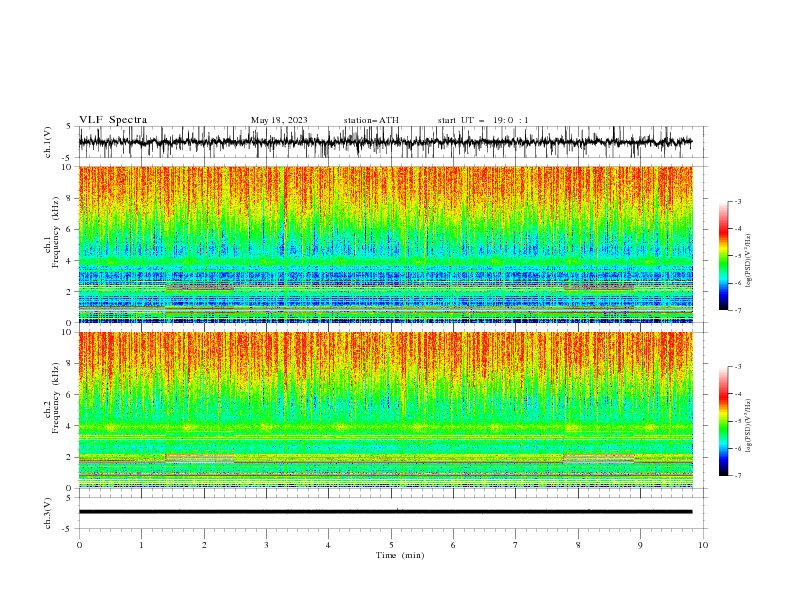The width and height of the screenshot is (792, 612).
Task: Click inside the ch.1 spectrogram panel
Action: point(385,244)
